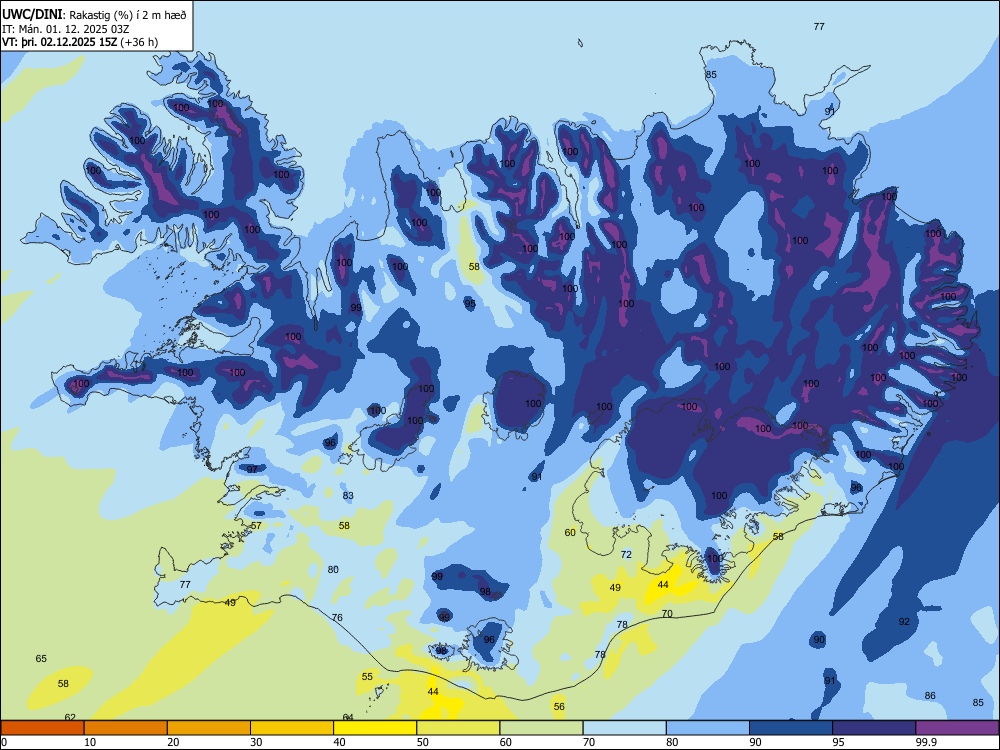The height and width of the screenshot is (750, 1000).
Task: Click the dark orange 0–10 legend swatch
Action: coord(42,728)
